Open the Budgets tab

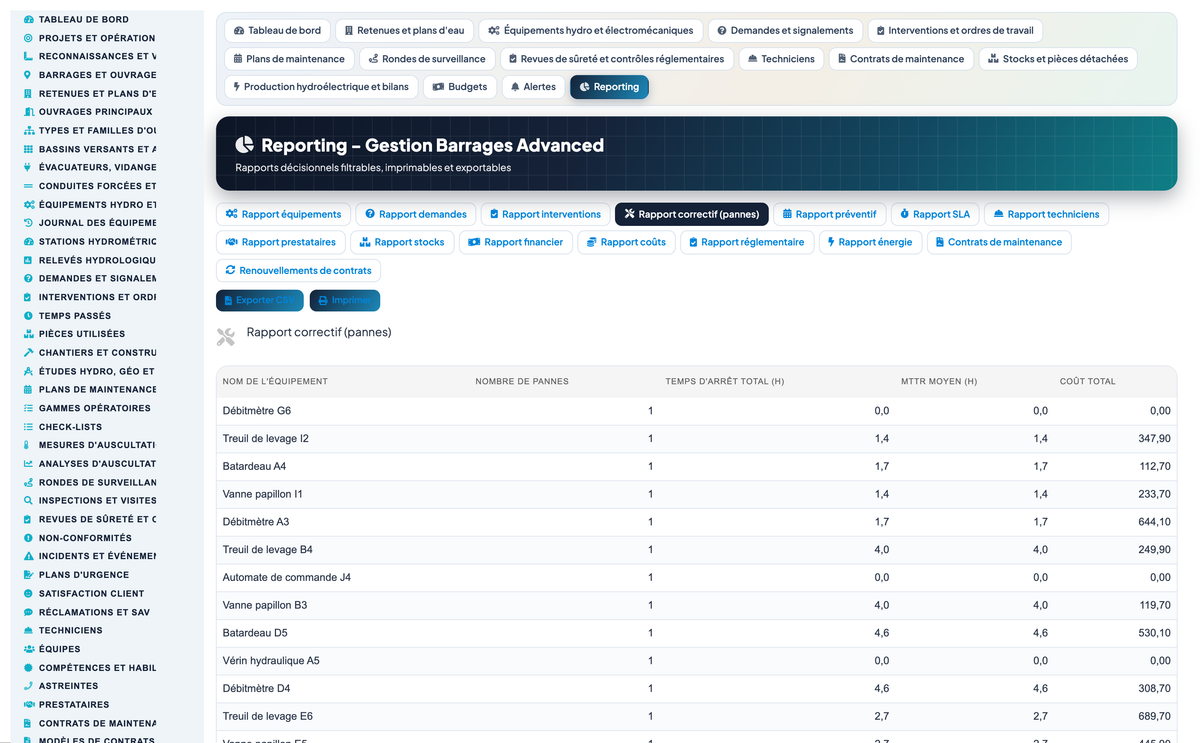click(460, 87)
